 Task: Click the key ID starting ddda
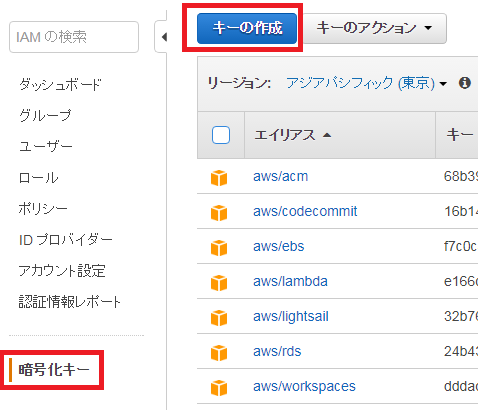[x=461, y=386]
